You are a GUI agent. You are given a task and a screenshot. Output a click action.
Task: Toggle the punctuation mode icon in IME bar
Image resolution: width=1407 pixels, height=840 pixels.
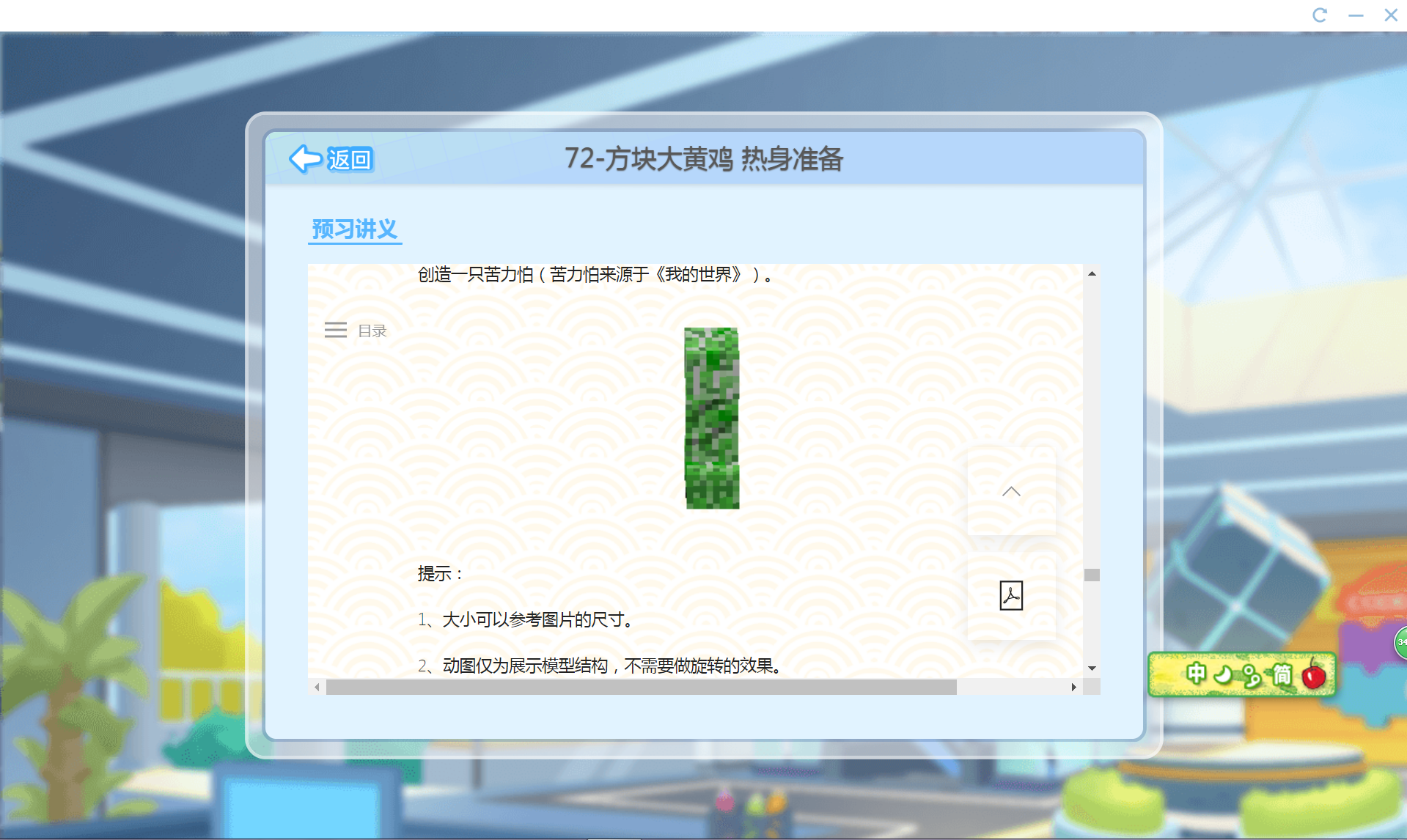[1252, 675]
